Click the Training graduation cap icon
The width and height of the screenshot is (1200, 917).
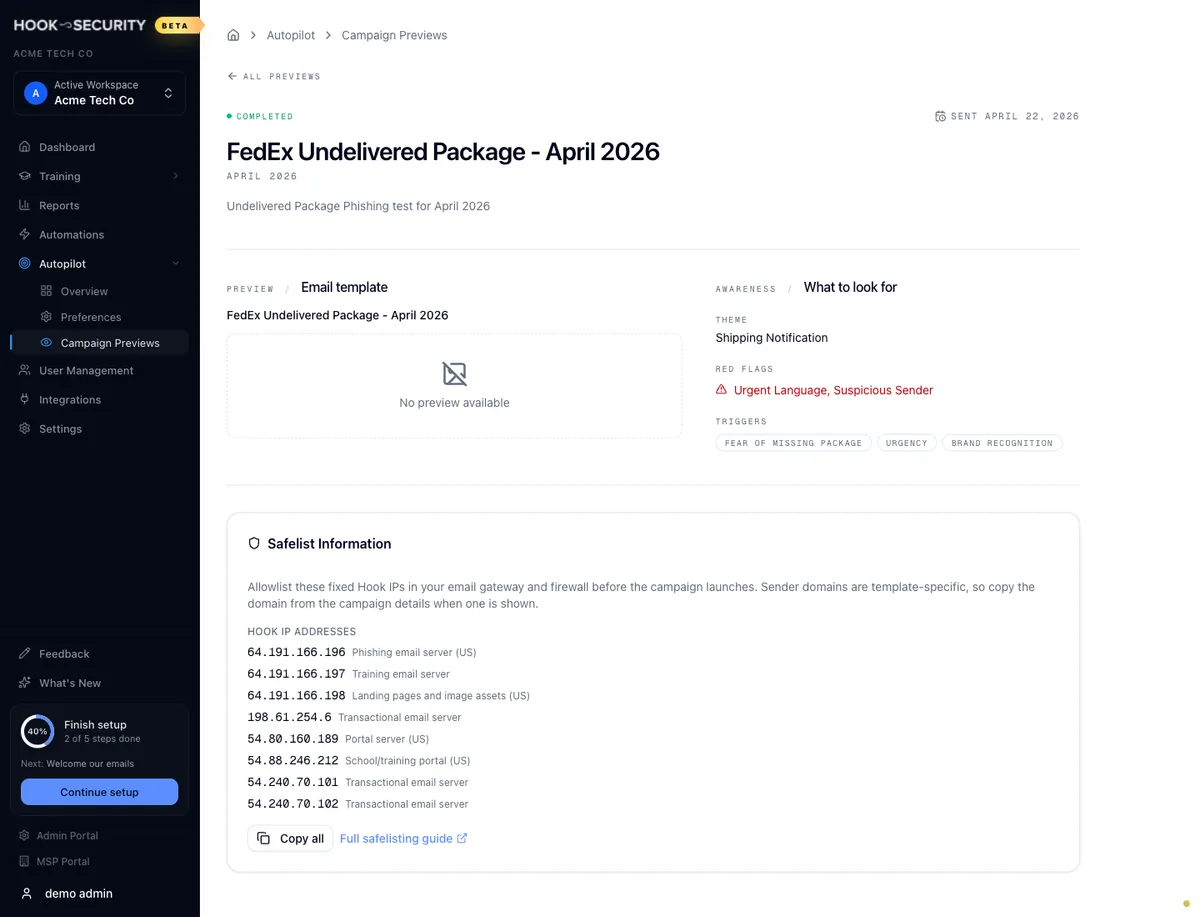(25, 176)
